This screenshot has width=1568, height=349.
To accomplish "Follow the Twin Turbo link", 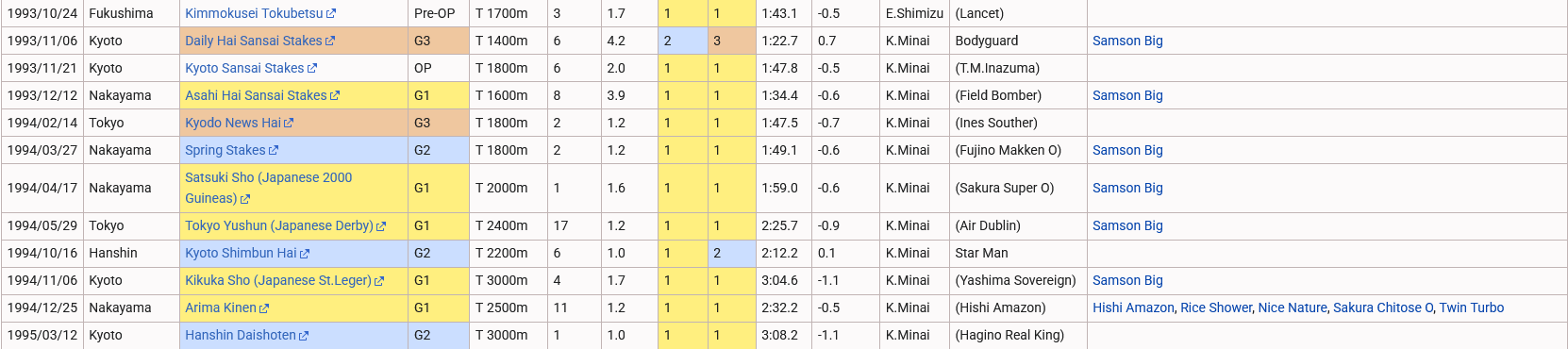I will pos(1472,307).
